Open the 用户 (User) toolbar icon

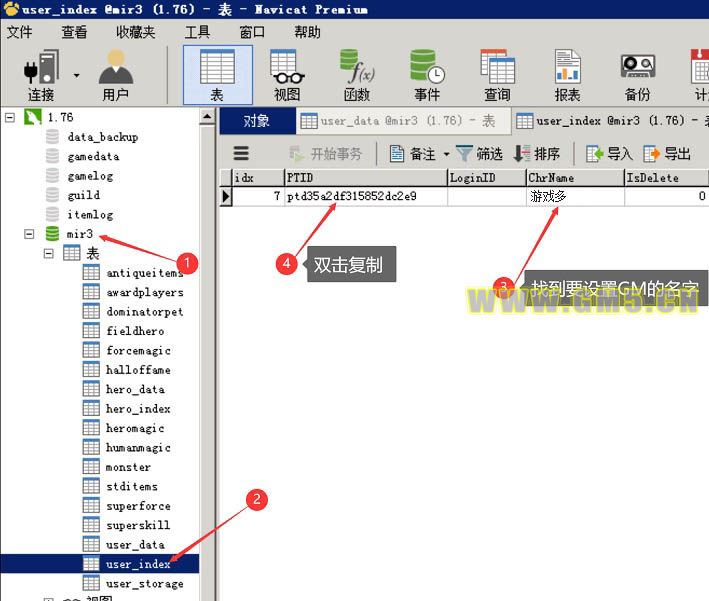tap(116, 74)
